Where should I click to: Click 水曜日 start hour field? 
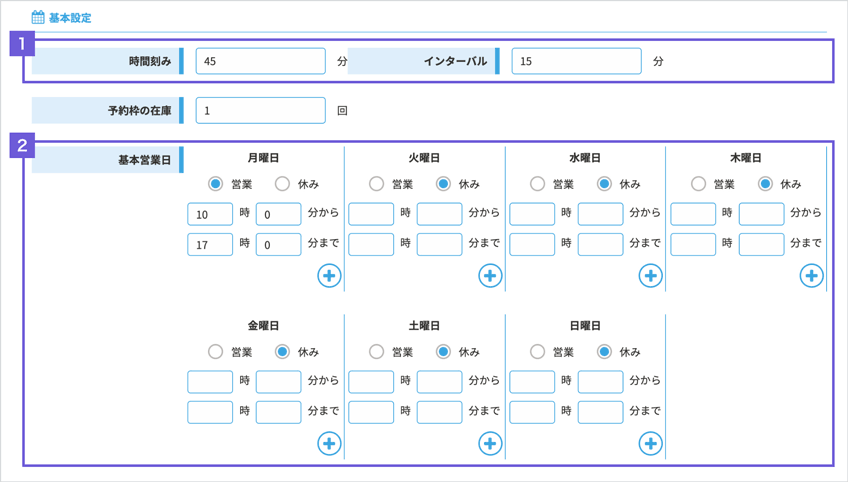532,214
